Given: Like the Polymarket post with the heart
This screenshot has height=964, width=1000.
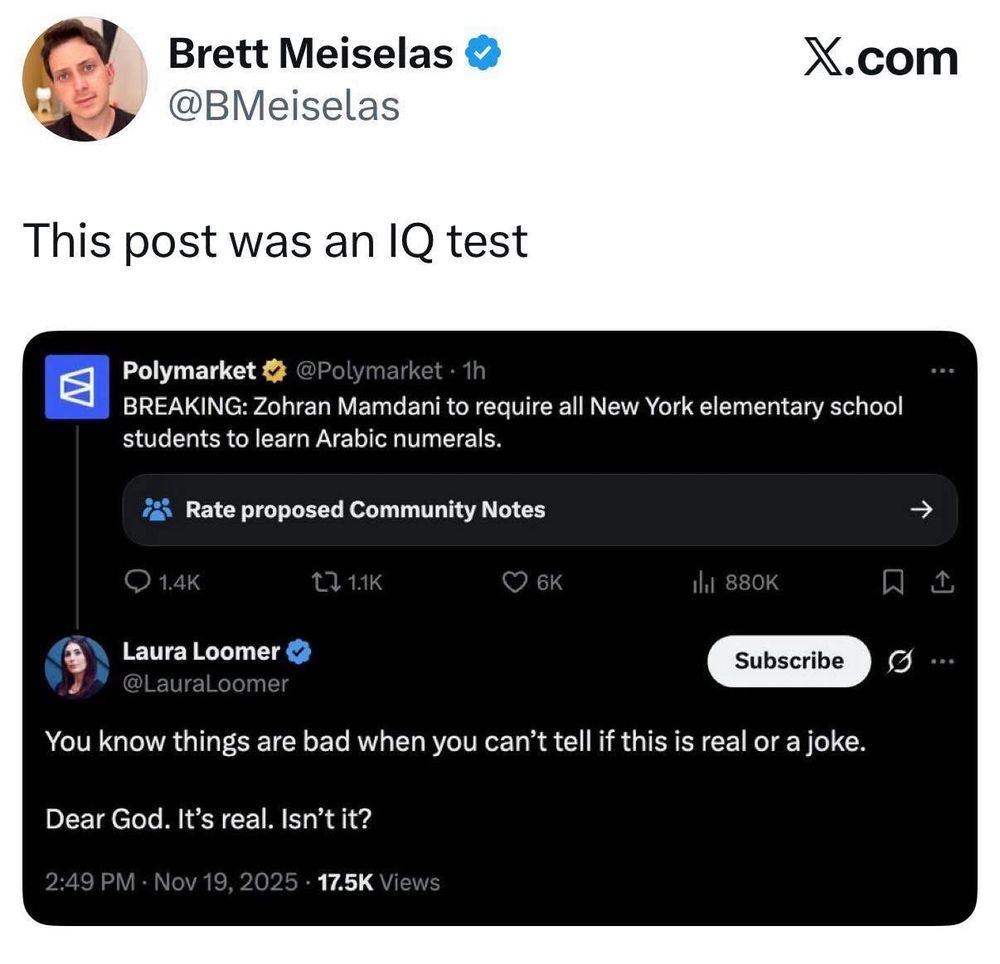Looking at the screenshot, I should pos(514,582).
